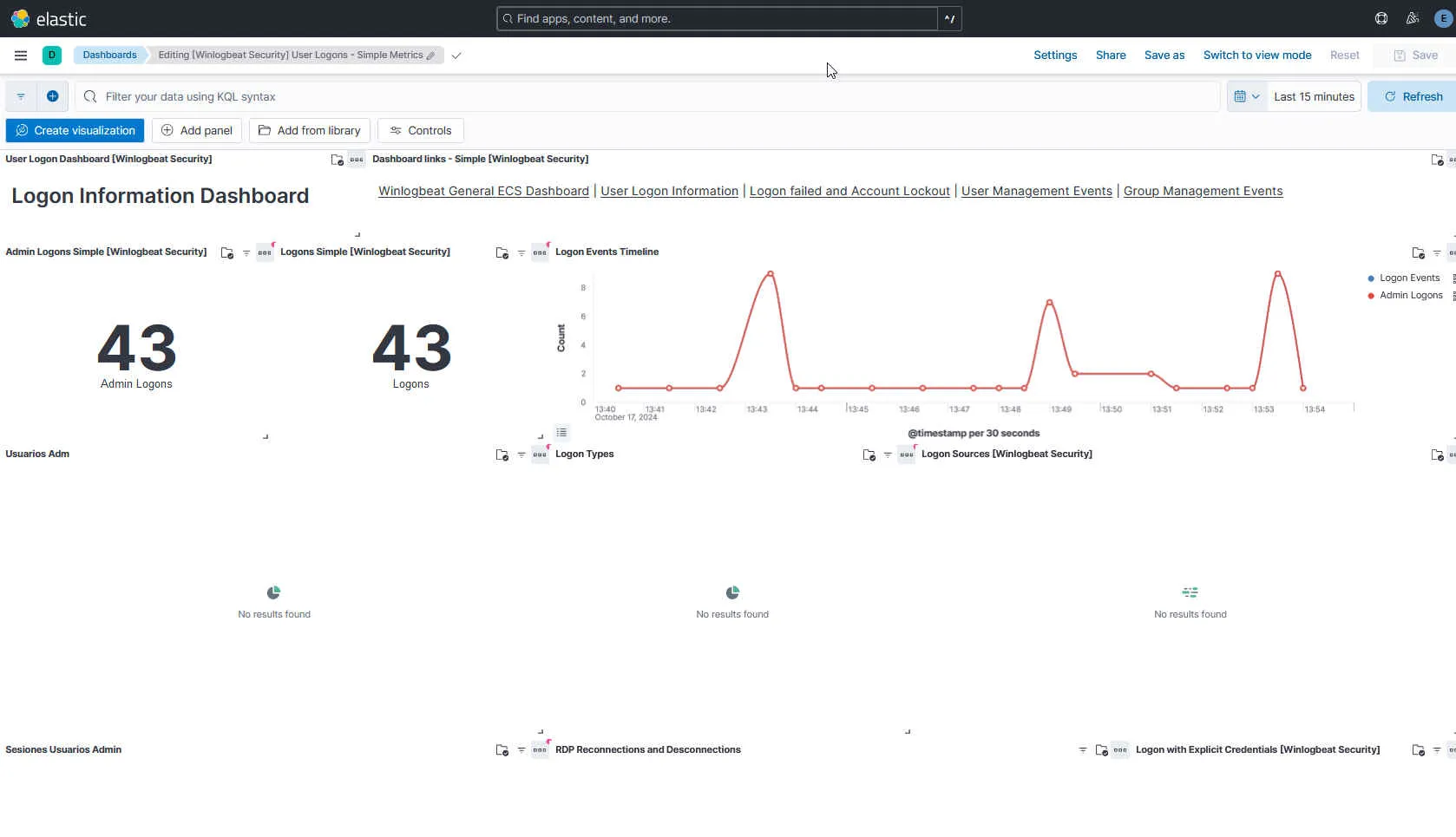Viewport: 1456px width, 837px height.
Task: Open Group Management Events link
Action: 1203,192
